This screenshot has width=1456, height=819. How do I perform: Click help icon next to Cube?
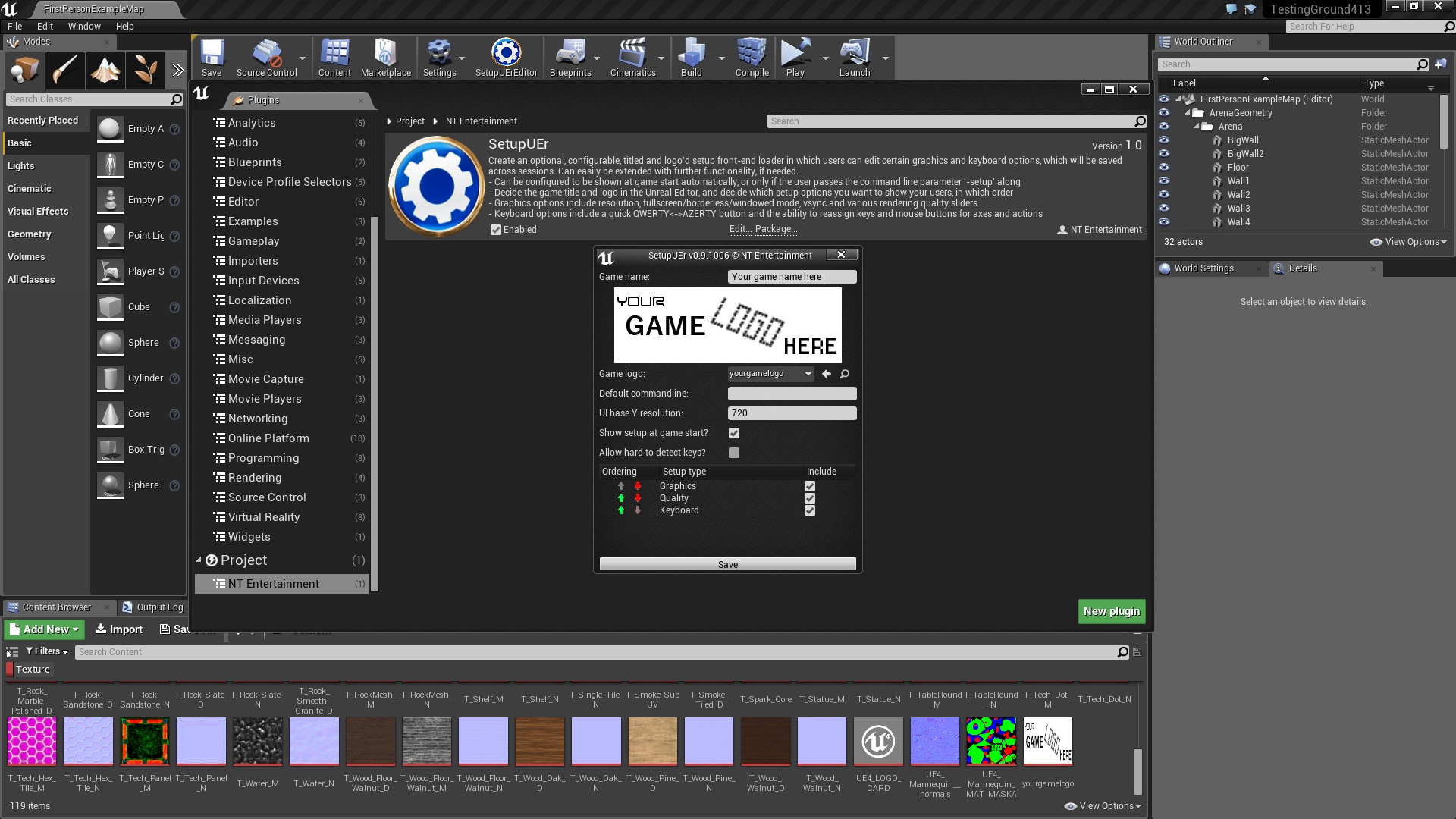click(x=174, y=307)
